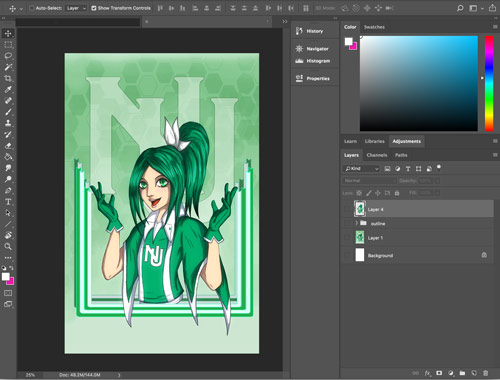Select the History Brush tool
The height and width of the screenshot is (380, 500).
(x=8, y=134)
